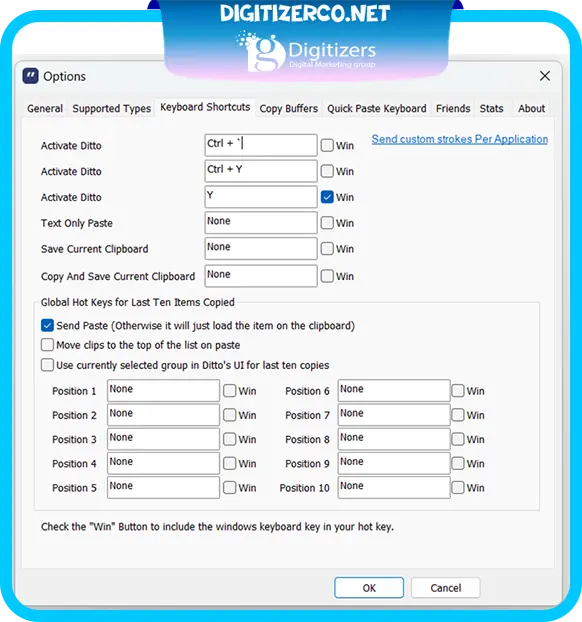This screenshot has height=622, width=582.
Task: Enable Win for the Ctrl + ` hotkey
Action: point(327,145)
